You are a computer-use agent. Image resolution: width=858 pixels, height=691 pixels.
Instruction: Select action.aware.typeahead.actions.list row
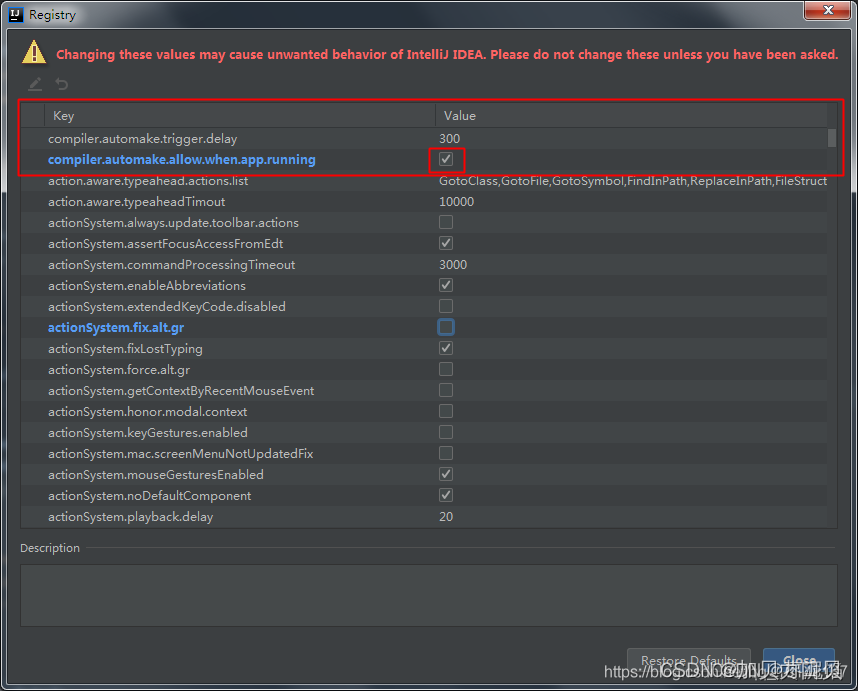pyautogui.click(x=424, y=181)
